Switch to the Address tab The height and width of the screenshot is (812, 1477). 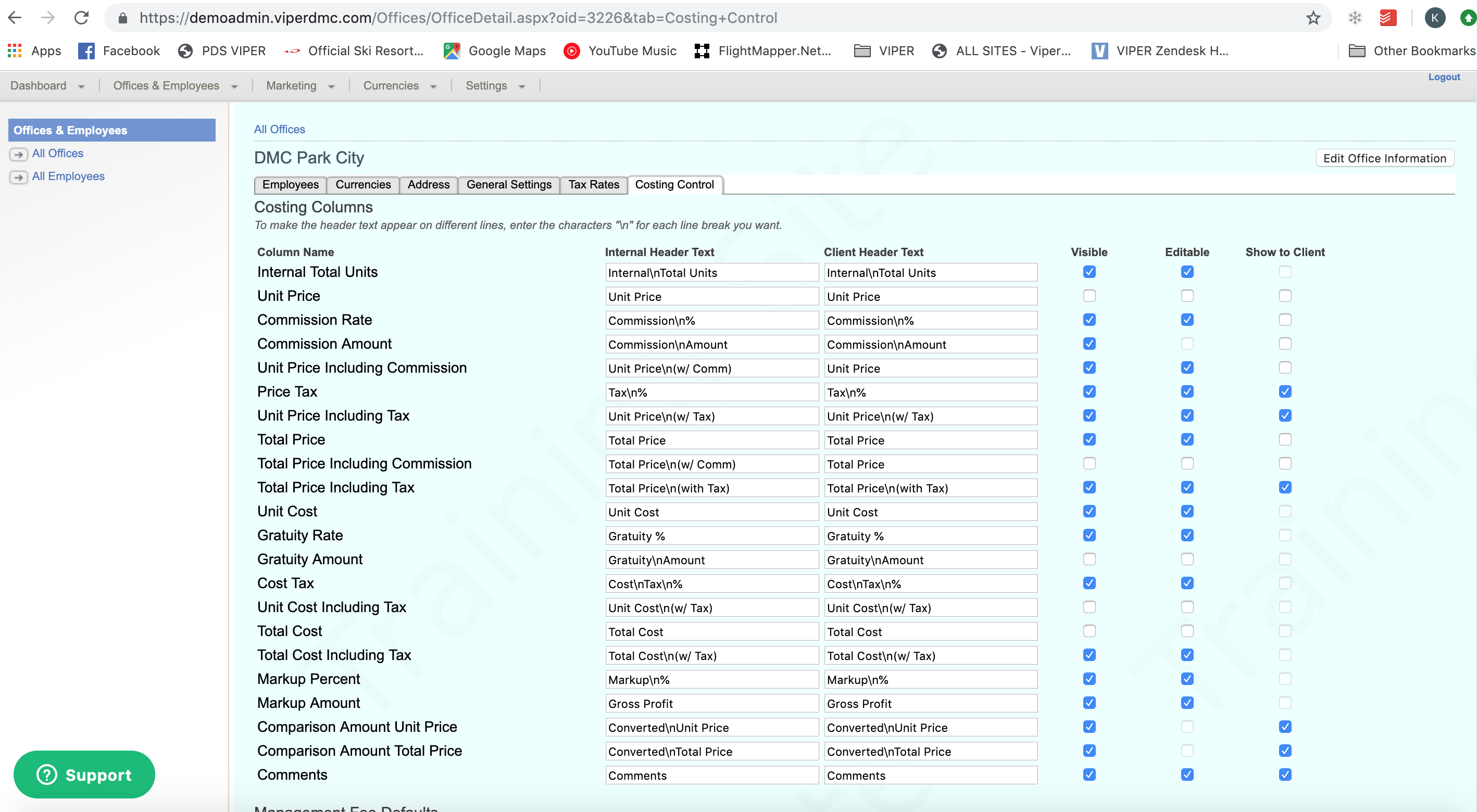tap(428, 184)
